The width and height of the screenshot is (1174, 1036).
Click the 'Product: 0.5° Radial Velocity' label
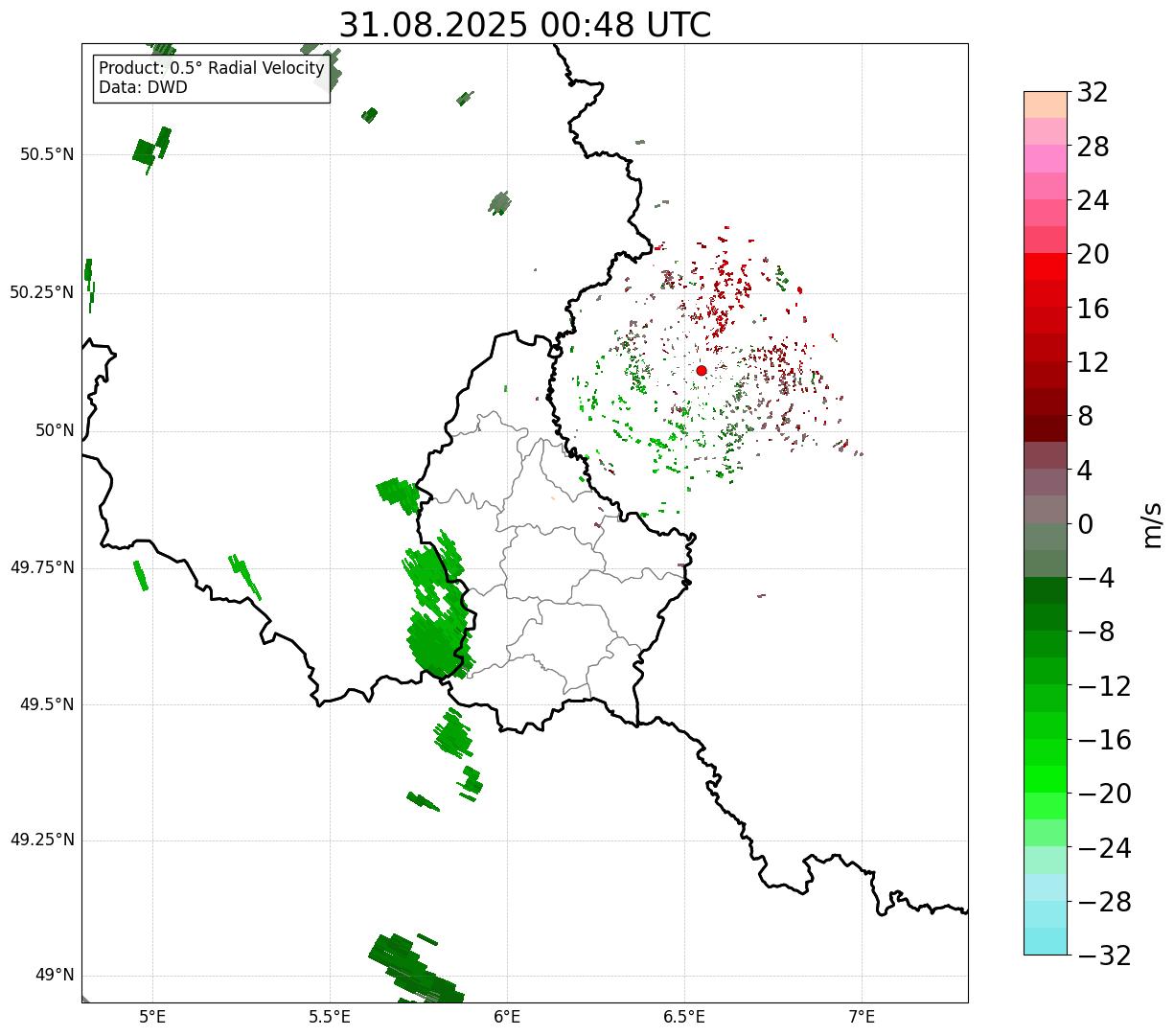[212, 69]
